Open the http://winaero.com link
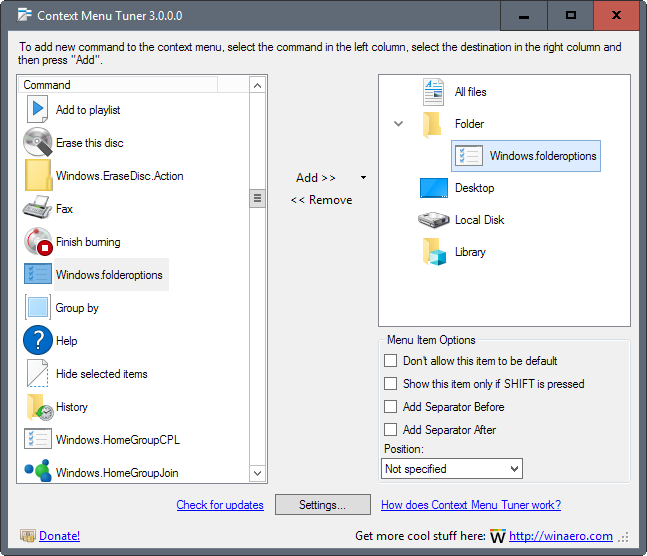This screenshot has width=647, height=556. click(x=561, y=536)
